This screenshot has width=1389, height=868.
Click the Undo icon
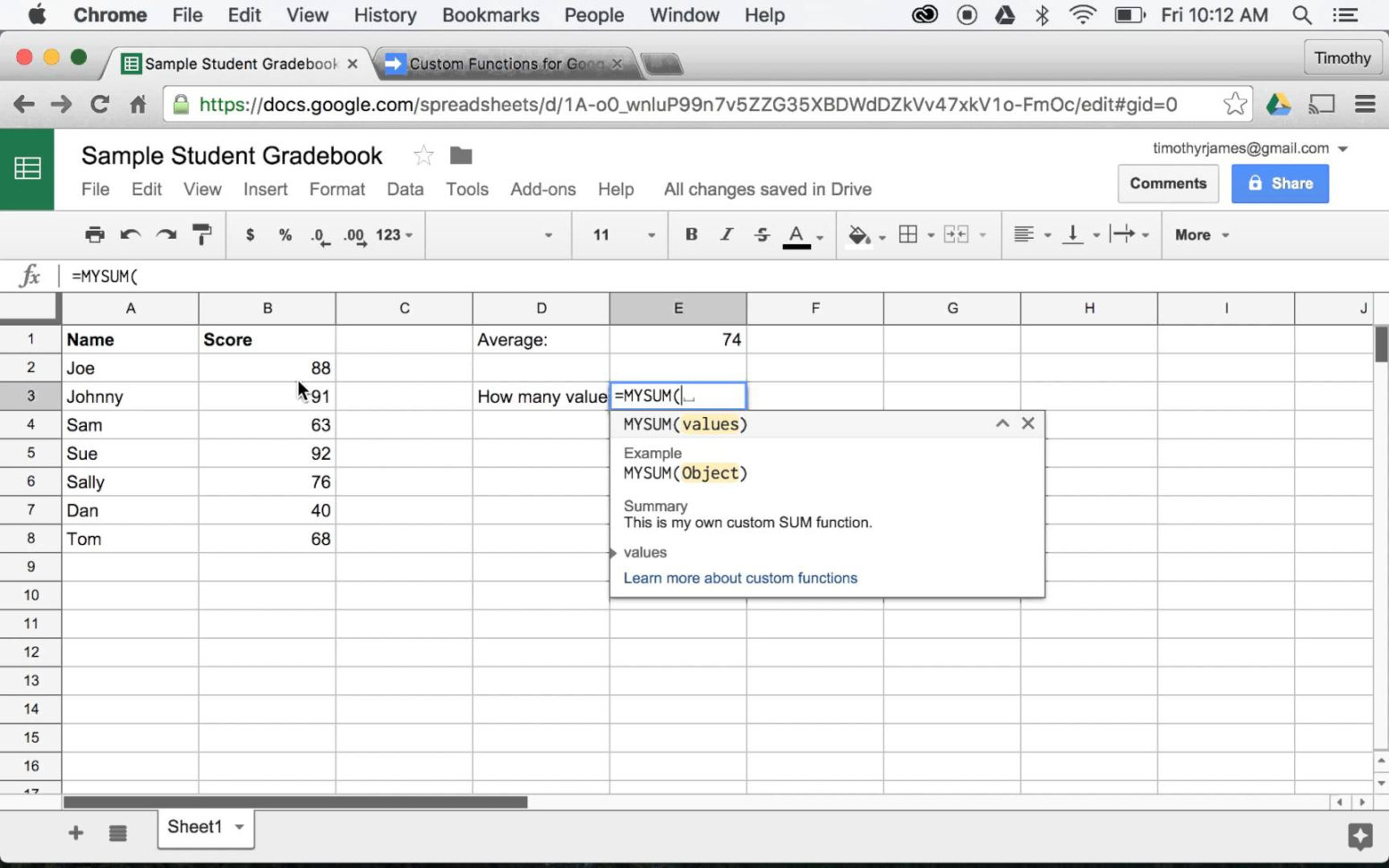(130, 234)
